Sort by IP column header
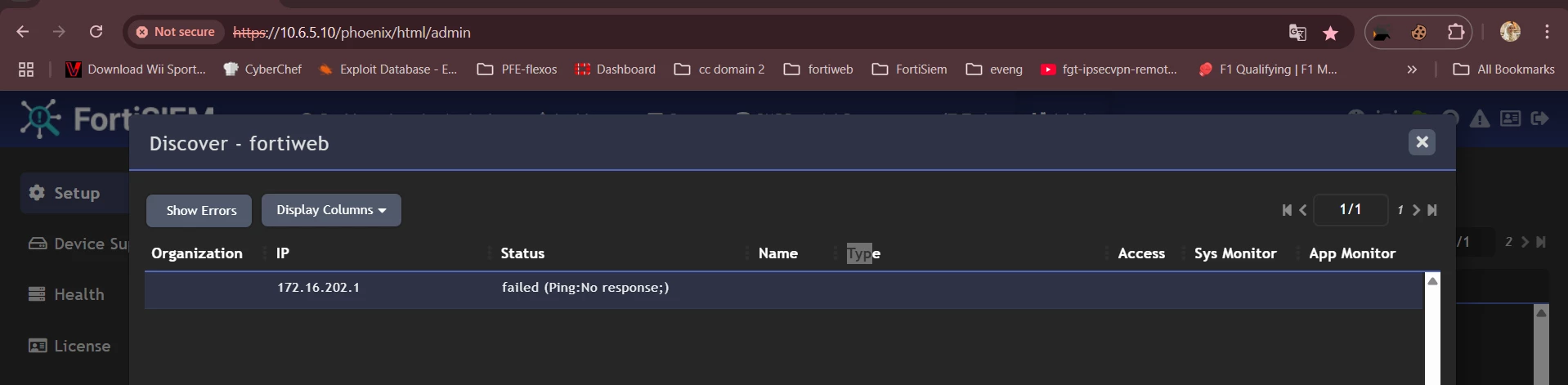 pos(283,253)
